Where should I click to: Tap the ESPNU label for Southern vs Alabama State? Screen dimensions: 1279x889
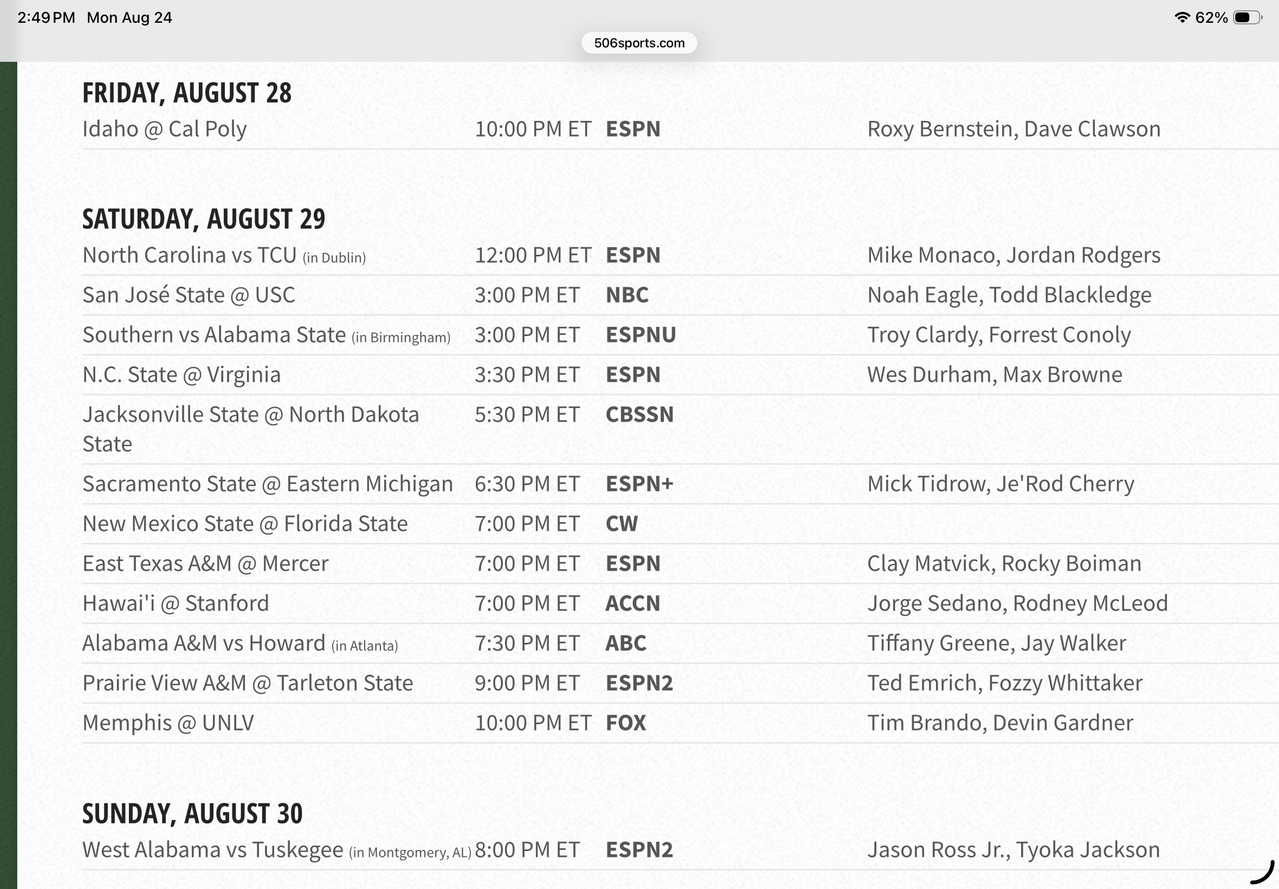pyautogui.click(x=641, y=335)
